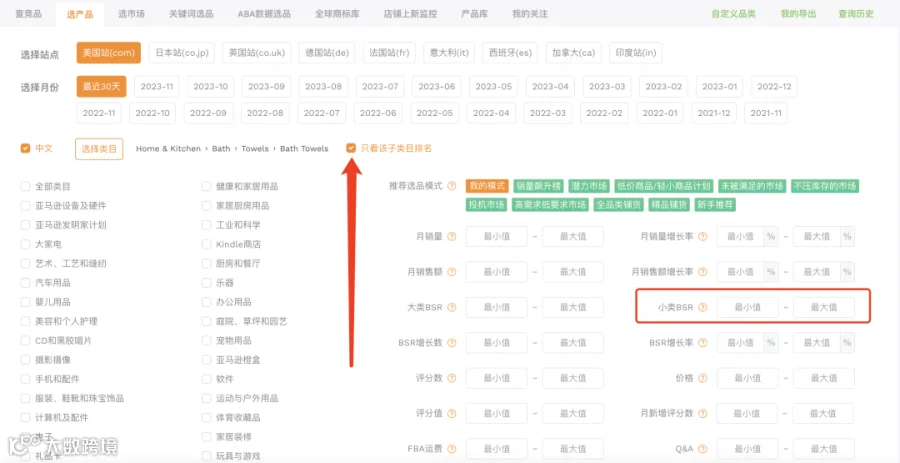Click the 评分数 help icon

click(452, 378)
